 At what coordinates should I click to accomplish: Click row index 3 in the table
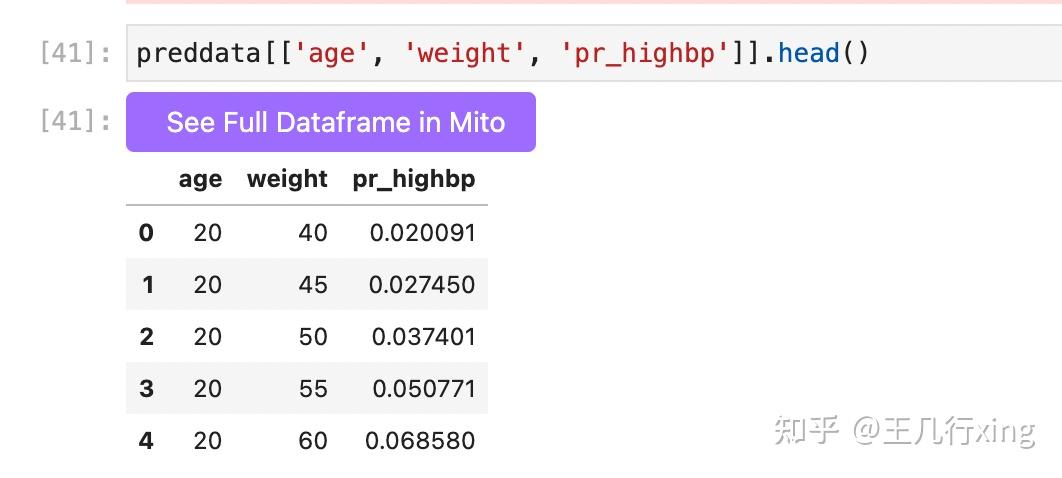pos(146,388)
